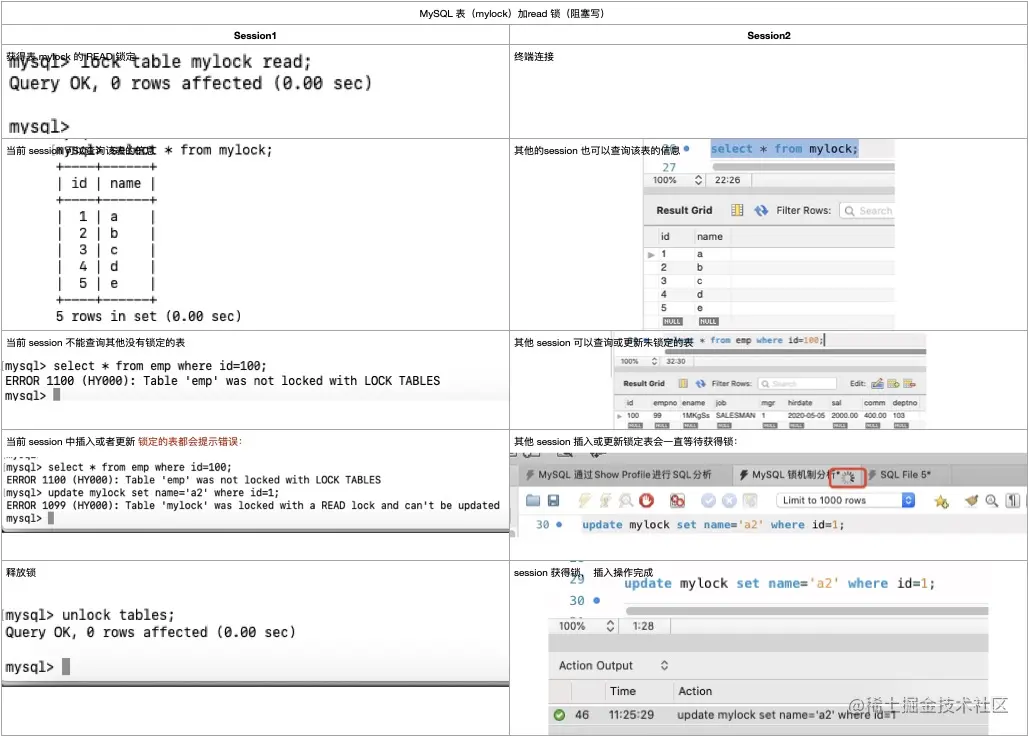Beautify the query with the broom icon
The image size is (1030, 737).
(972, 501)
